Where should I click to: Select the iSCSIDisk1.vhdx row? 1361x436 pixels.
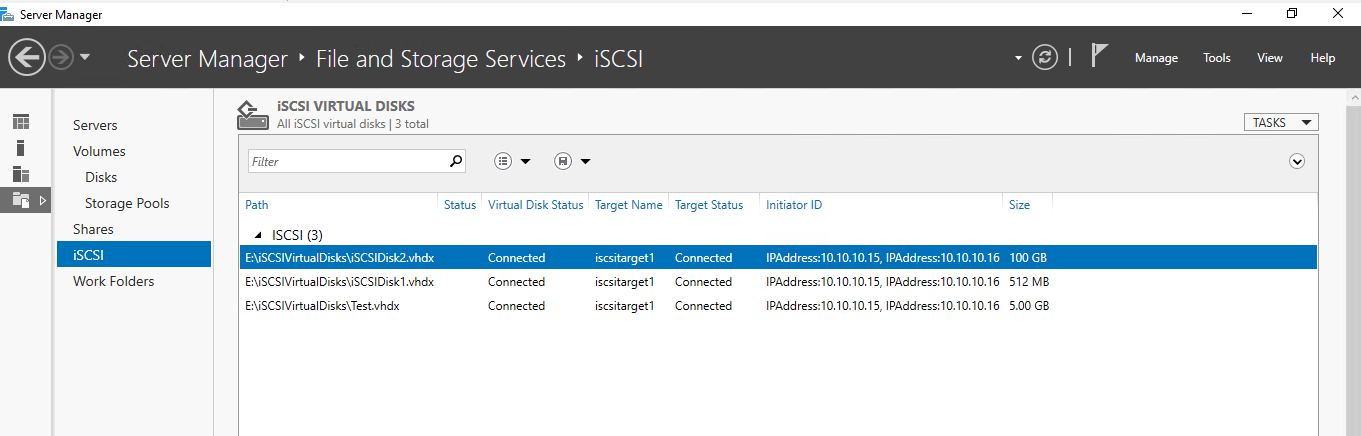pyautogui.click(x=778, y=282)
